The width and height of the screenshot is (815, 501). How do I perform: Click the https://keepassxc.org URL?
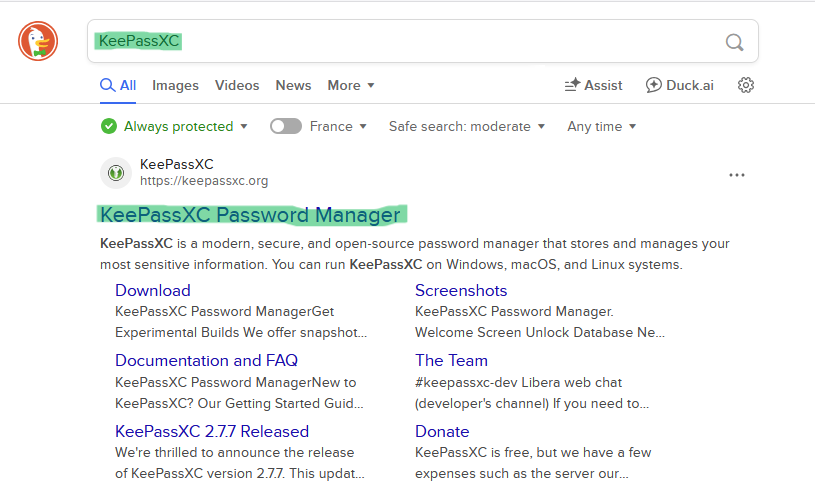(204, 181)
